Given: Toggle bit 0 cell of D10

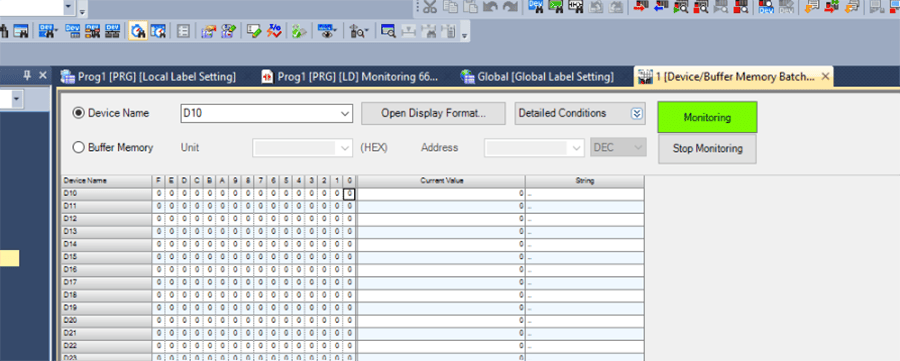Looking at the screenshot, I should [x=349, y=194].
